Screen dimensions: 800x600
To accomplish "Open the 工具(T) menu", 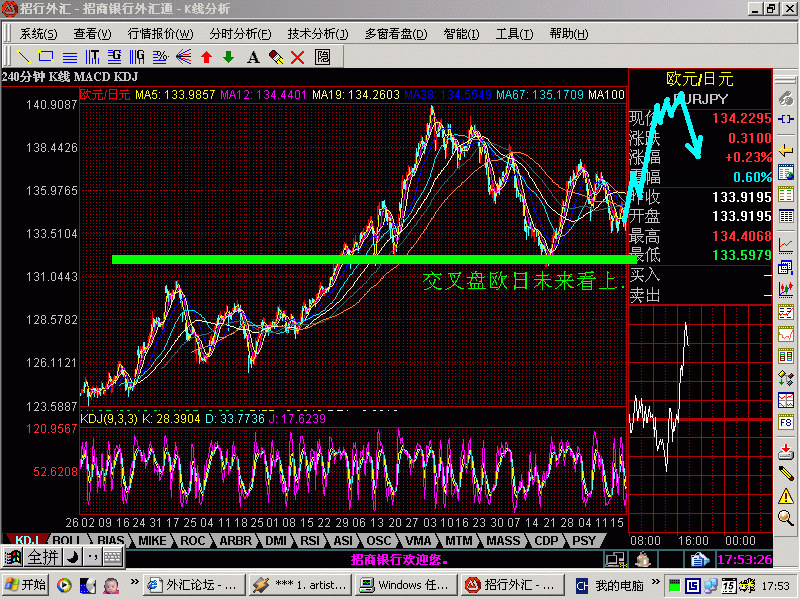I will [514, 34].
